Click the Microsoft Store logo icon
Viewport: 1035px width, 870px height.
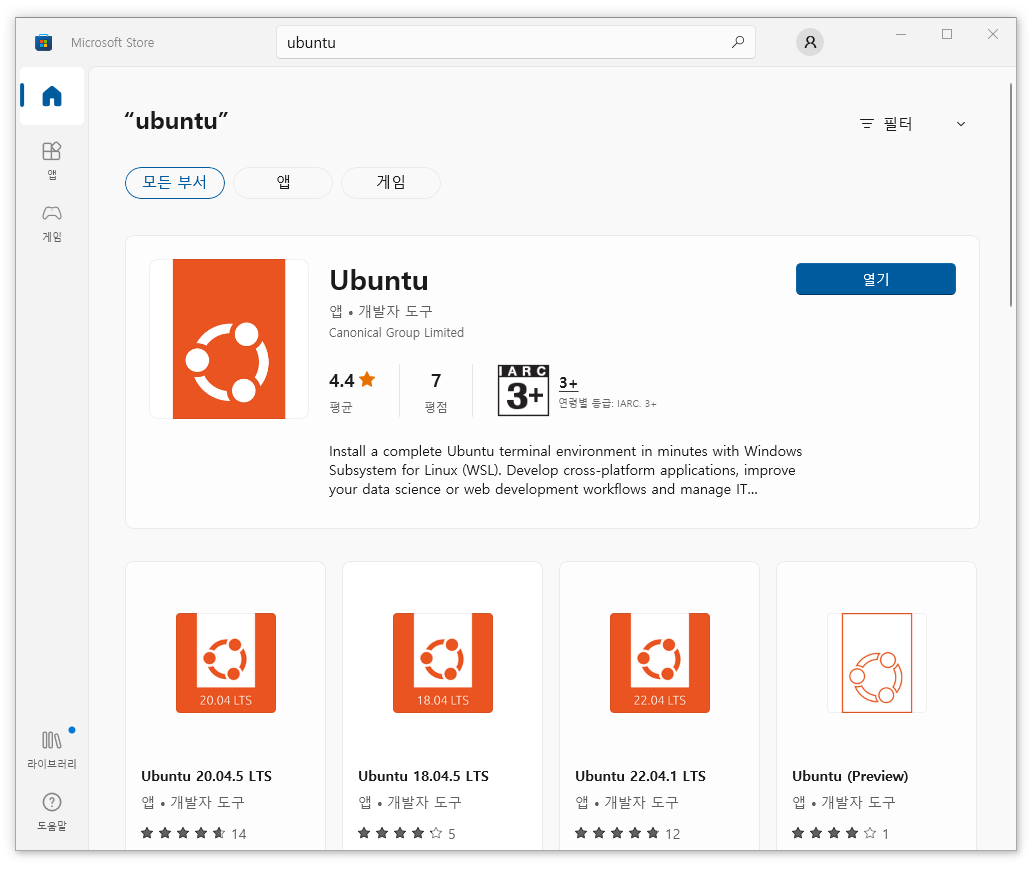pos(43,43)
